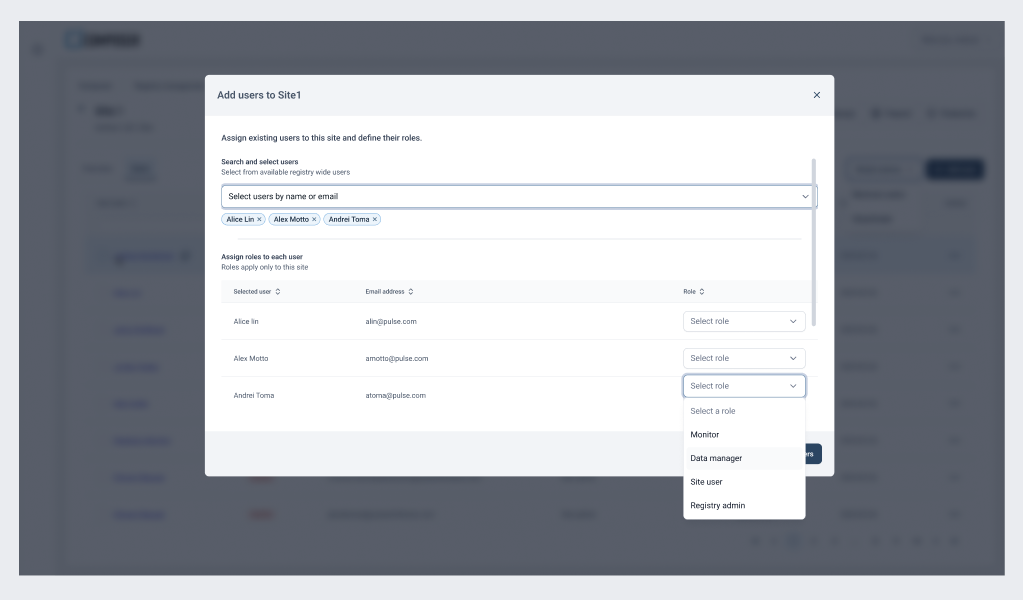Open the role dropdown for Alice lin
Image resolution: width=1023 pixels, height=600 pixels.
[744, 321]
